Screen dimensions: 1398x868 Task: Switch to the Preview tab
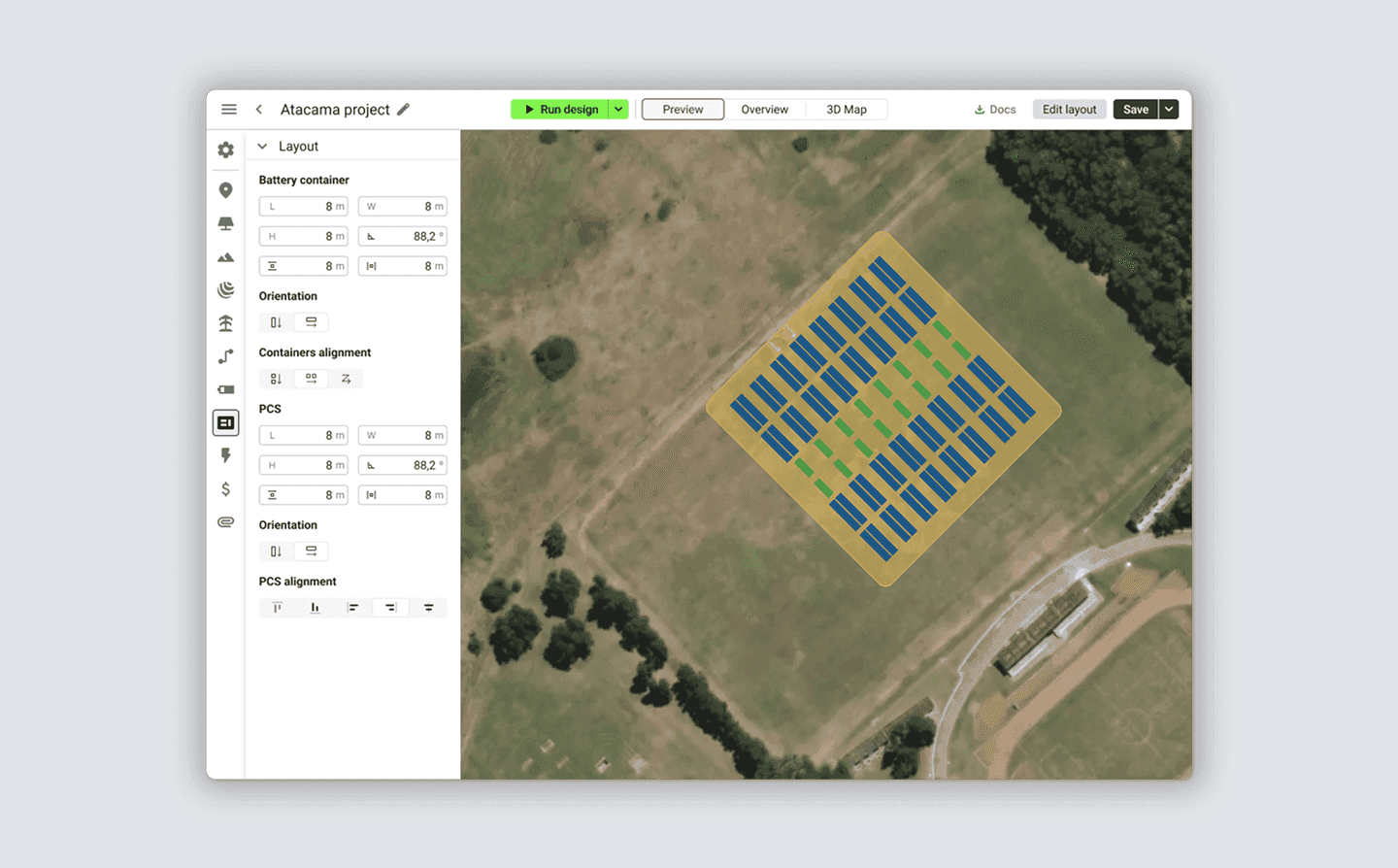point(682,110)
